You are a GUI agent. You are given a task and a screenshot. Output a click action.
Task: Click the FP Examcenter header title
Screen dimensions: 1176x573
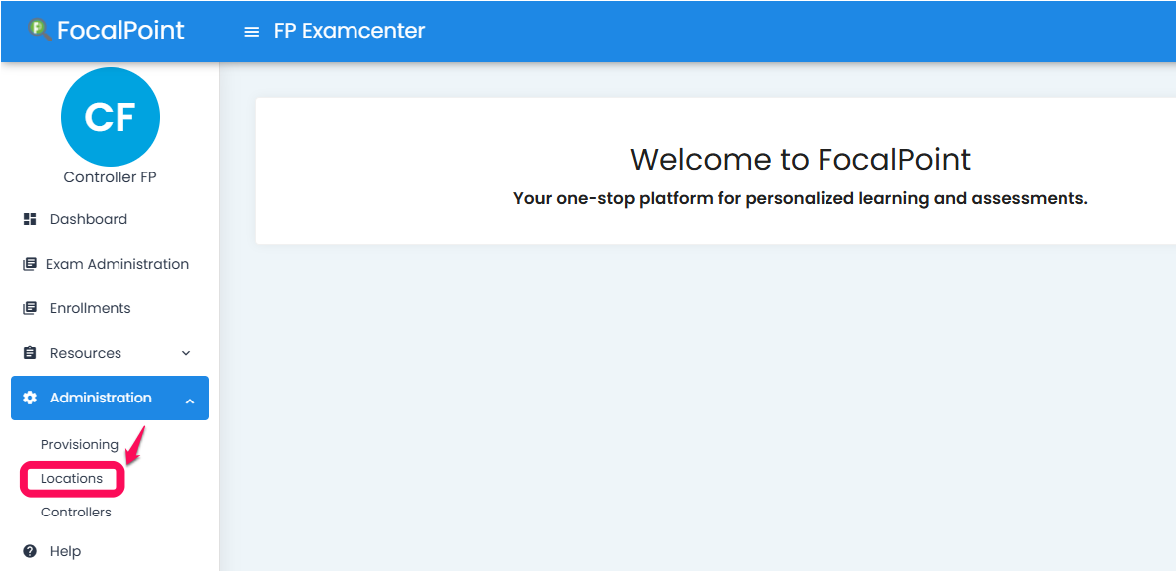(x=350, y=31)
